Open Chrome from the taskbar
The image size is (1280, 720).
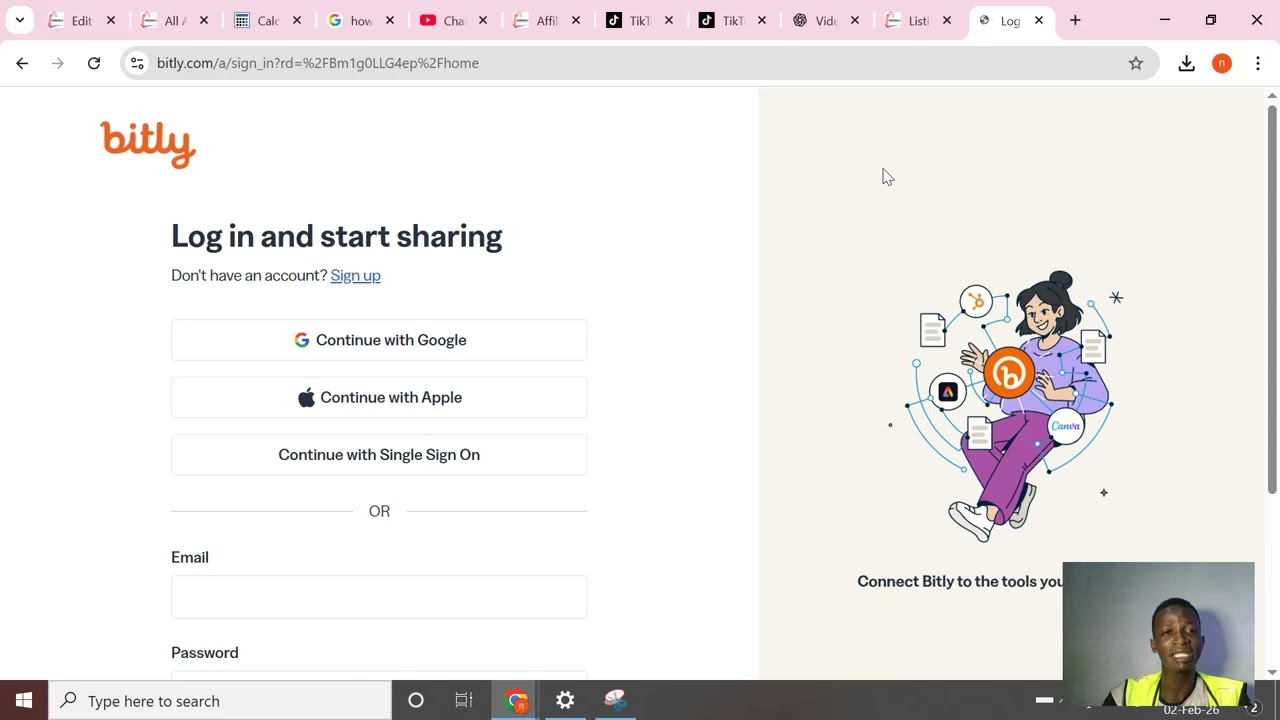click(x=516, y=700)
